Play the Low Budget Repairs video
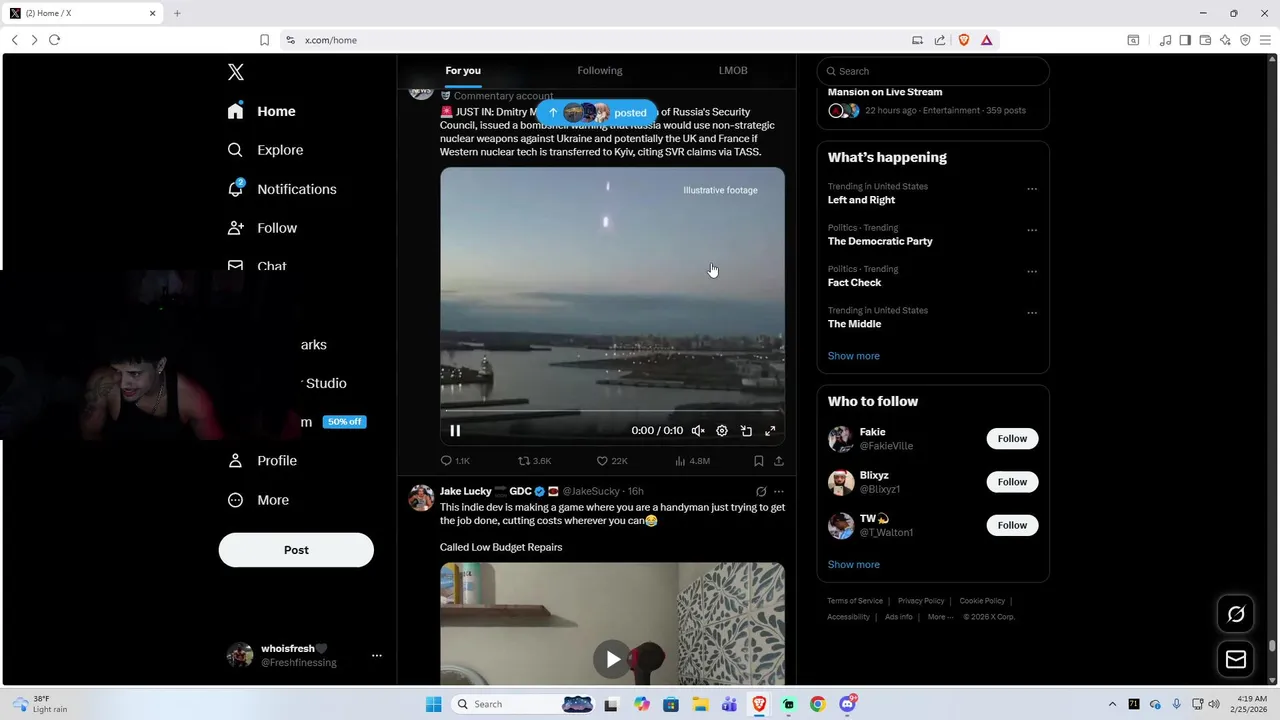Image resolution: width=1280 pixels, height=720 pixels. pos(612,658)
